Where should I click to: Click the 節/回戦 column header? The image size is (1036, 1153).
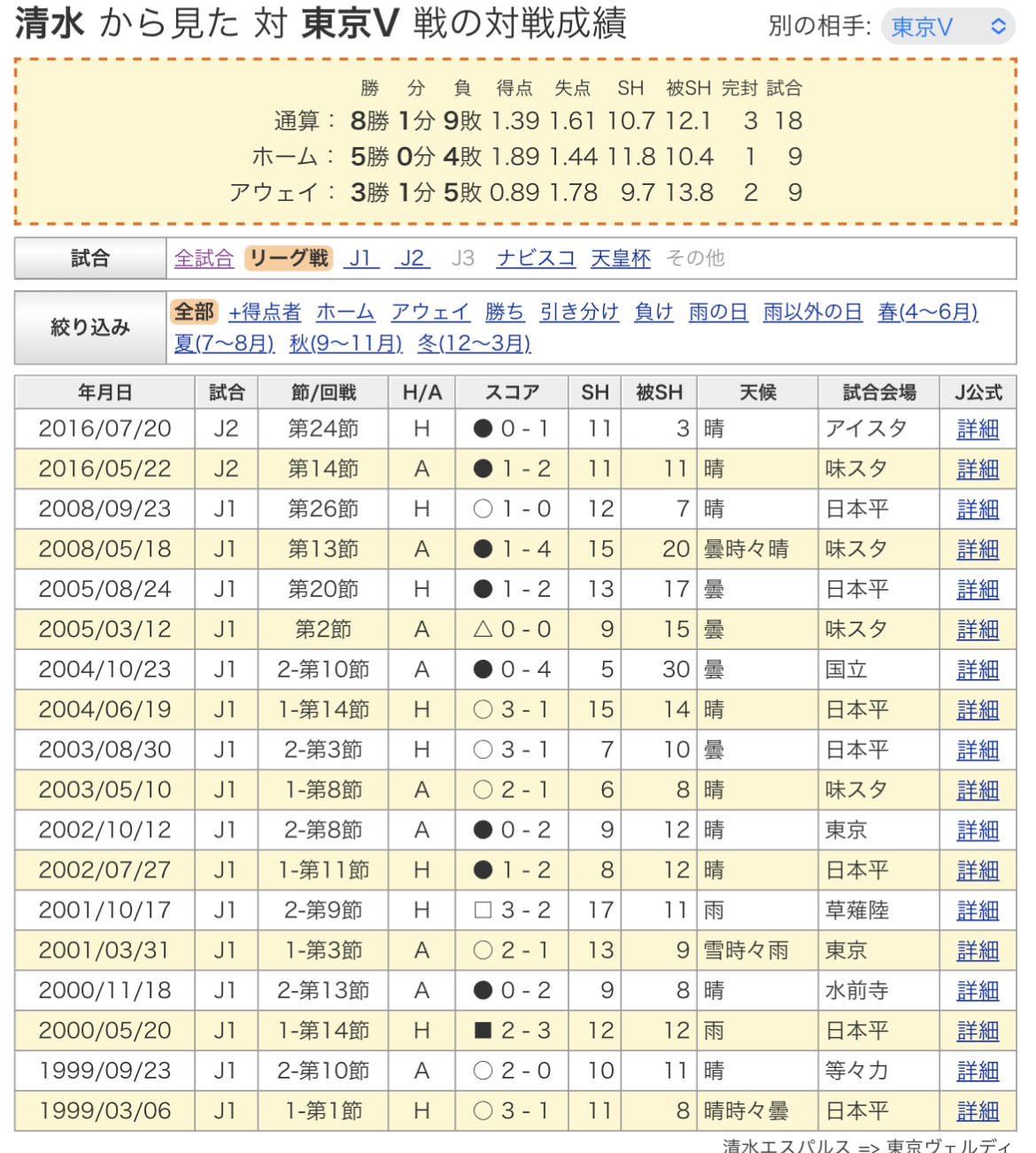coord(323,392)
